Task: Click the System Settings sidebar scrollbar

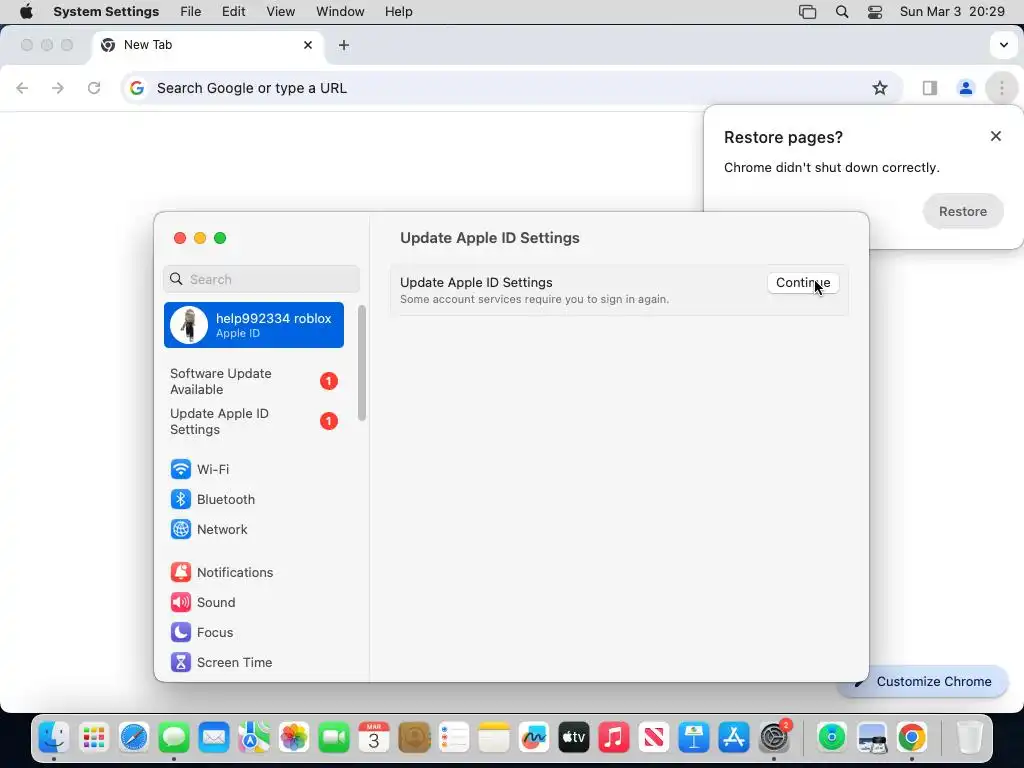Action: tap(362, 363)
